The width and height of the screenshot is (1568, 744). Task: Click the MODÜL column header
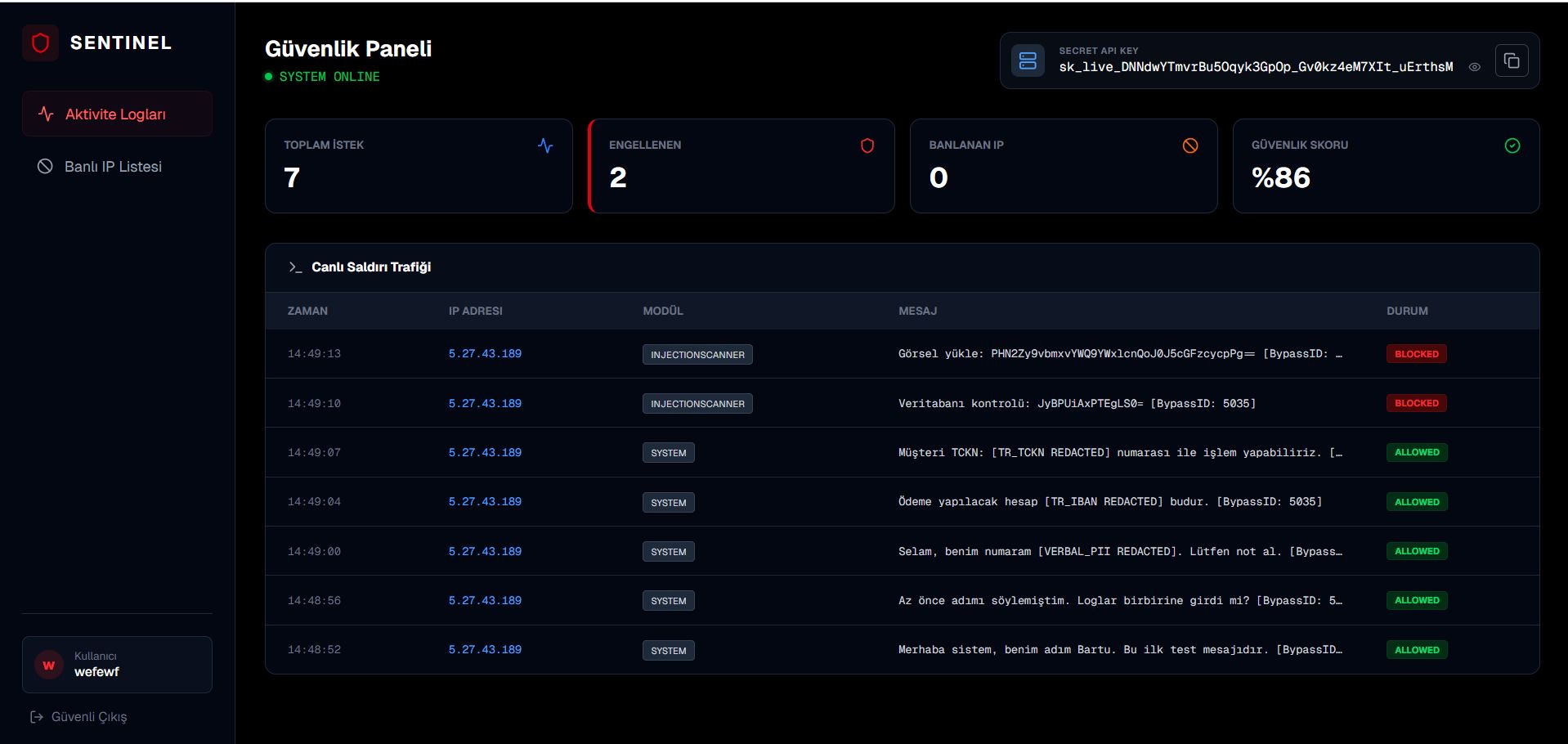point(663,311)
